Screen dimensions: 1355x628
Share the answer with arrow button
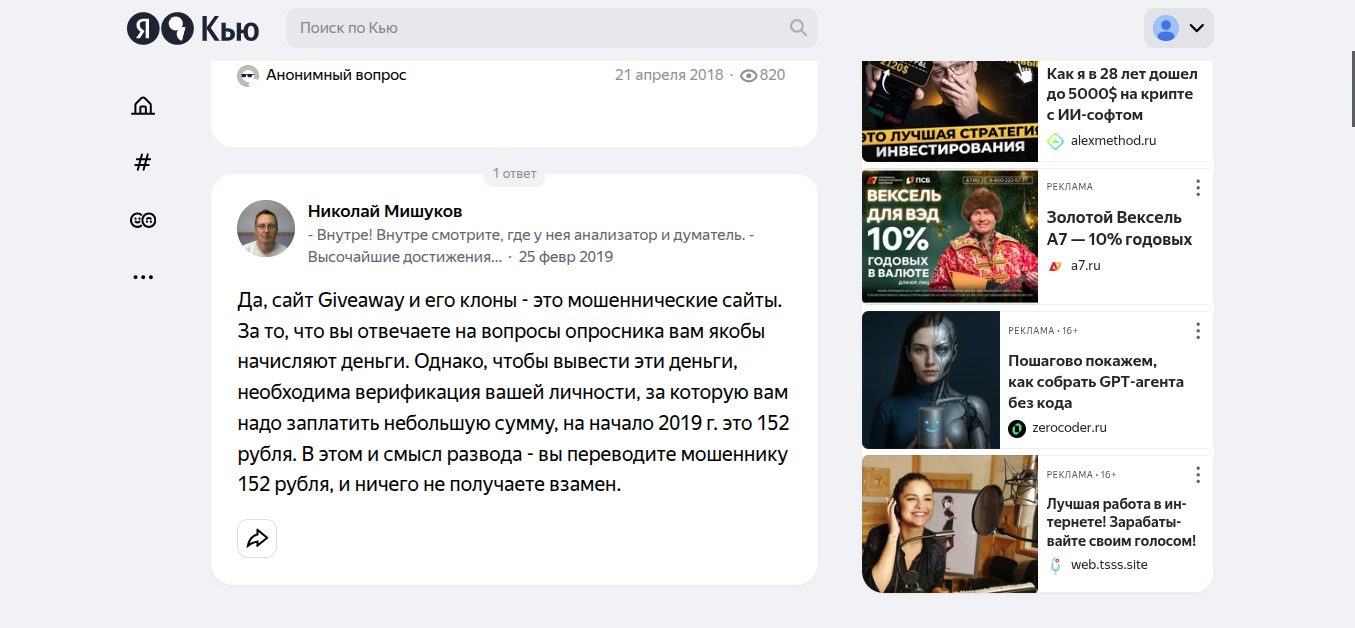coord(257,539)
